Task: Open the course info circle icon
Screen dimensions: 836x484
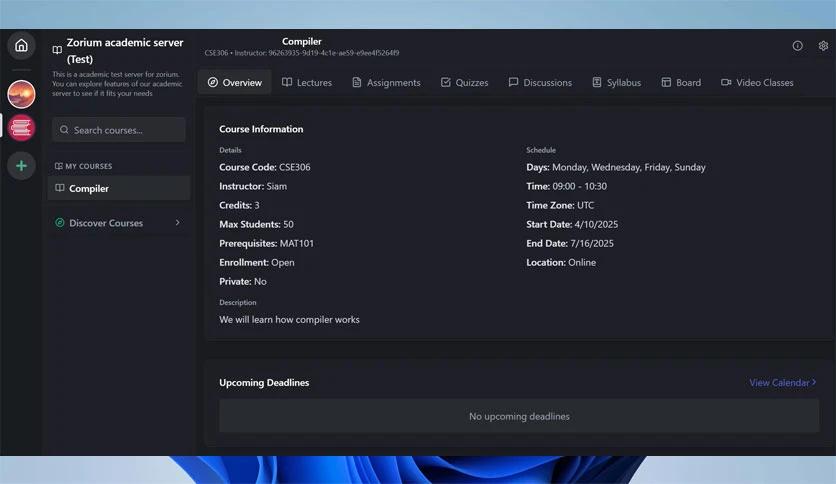Action: click(797, 46)
